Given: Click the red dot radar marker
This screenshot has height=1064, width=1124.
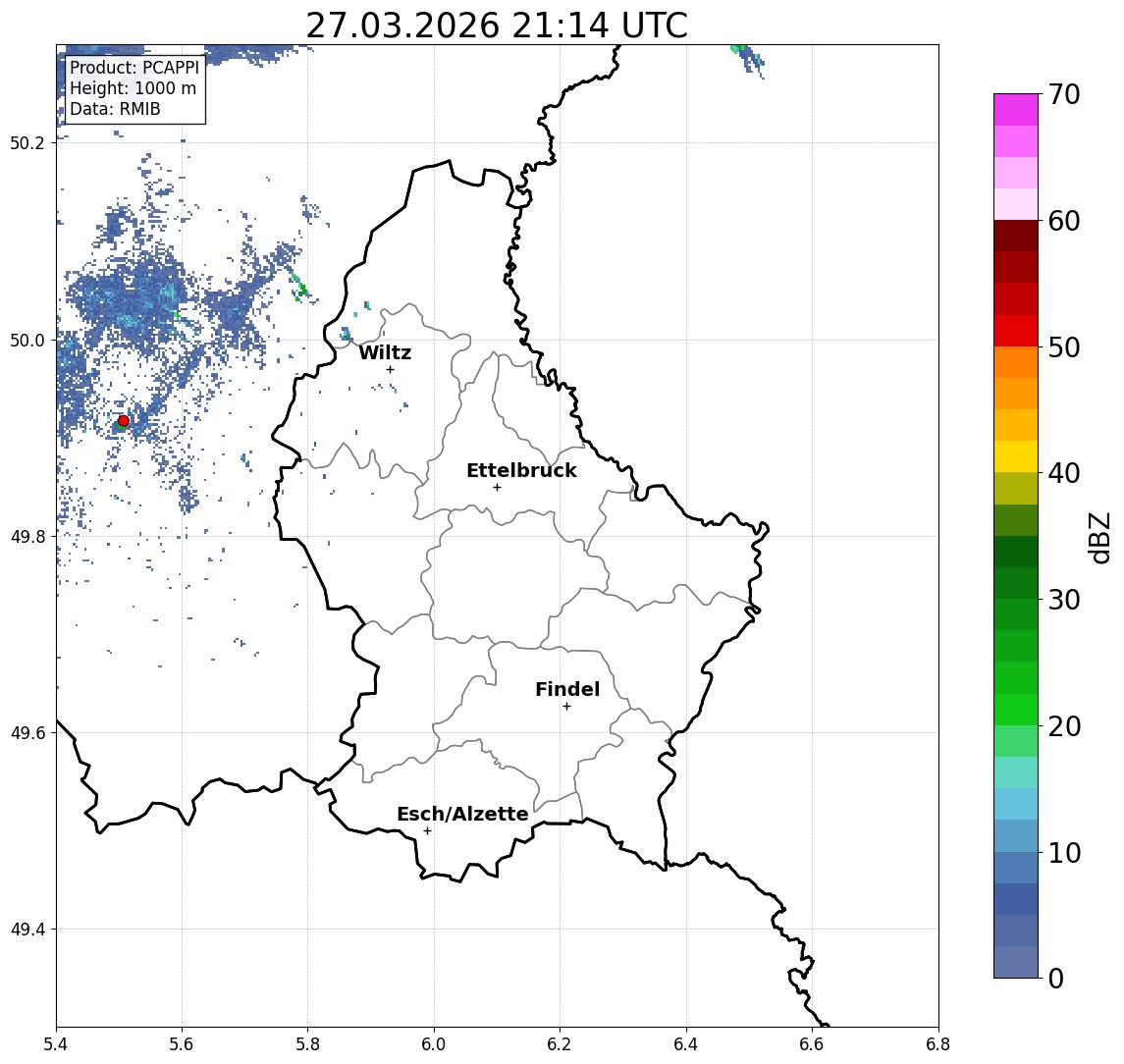Looking at the screenshot, I should [x=124, y=421].
